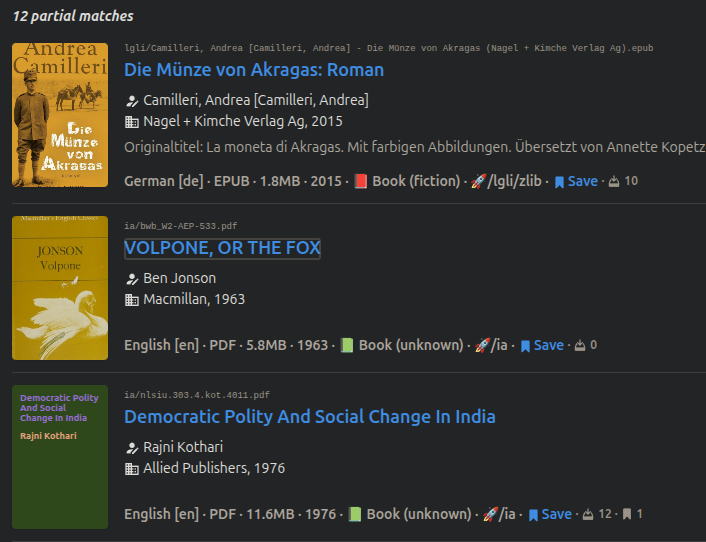Click bookmark list icon showing 1
This screenshot has width=706, height=542.
coord(627,514)
